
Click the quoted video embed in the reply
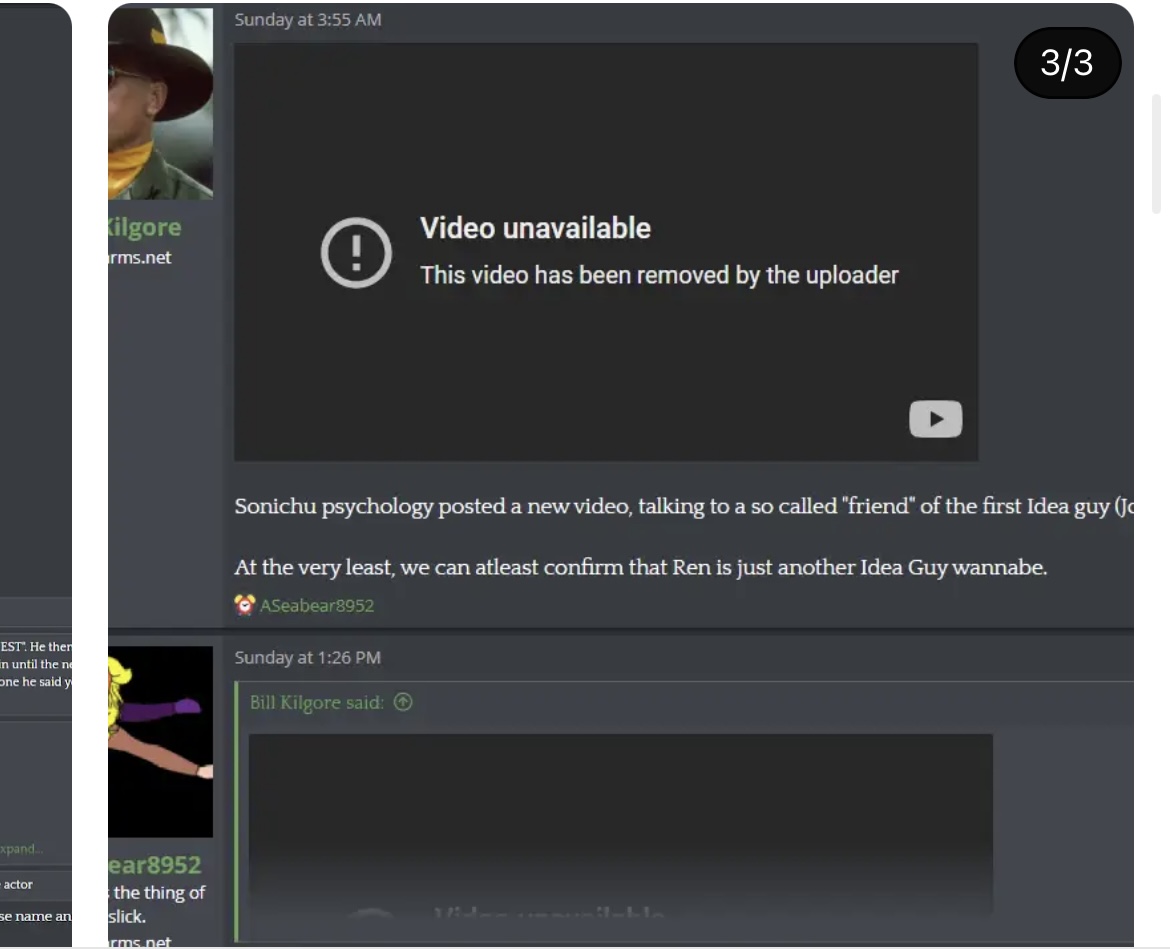pyautogui.click(x=620, y=824)
